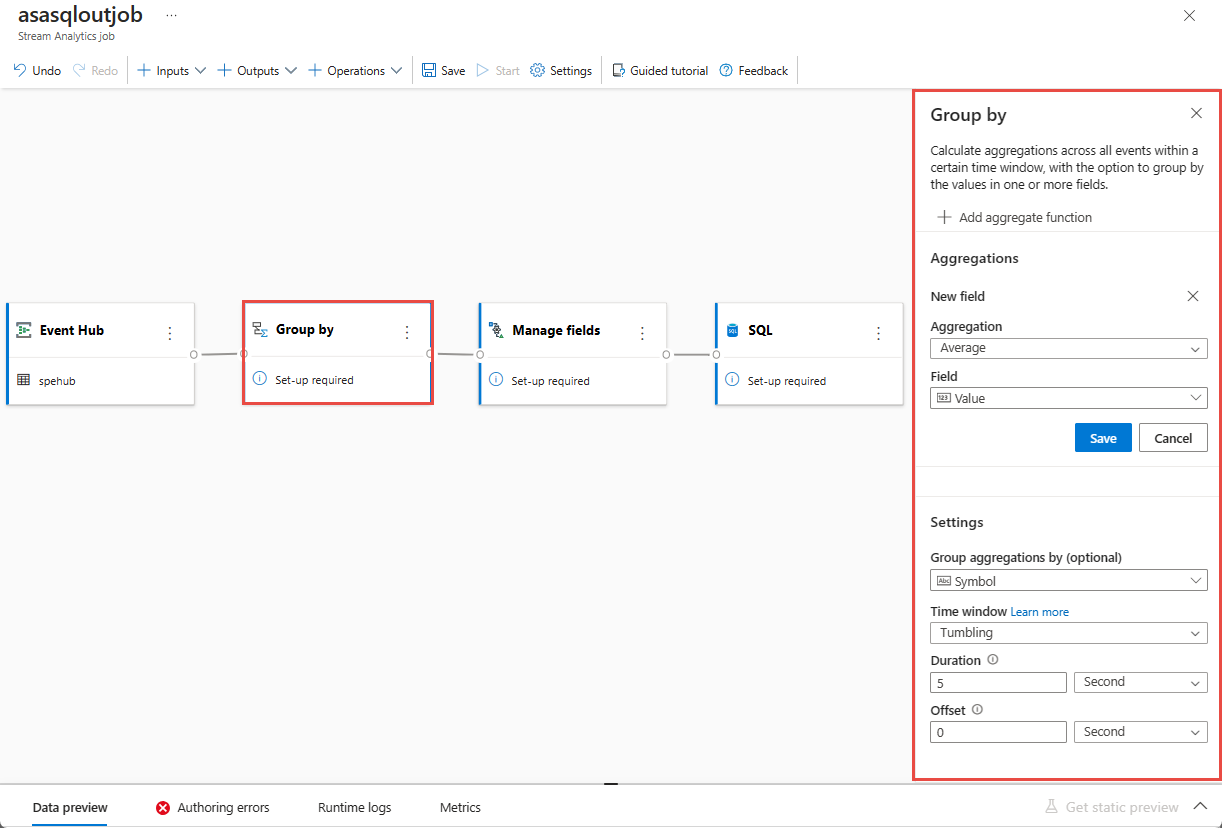Open the Group aggregations by Symbol dropdown

[x=1068, y=580]
